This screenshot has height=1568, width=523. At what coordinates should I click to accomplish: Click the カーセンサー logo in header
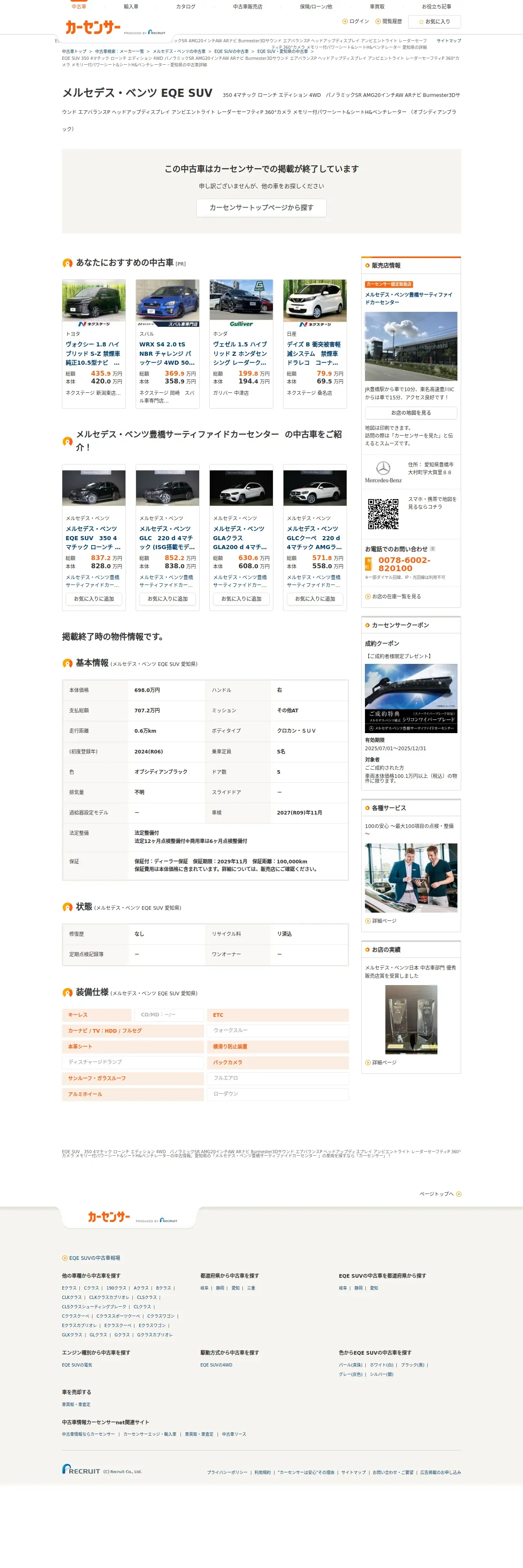pos(93,27)
